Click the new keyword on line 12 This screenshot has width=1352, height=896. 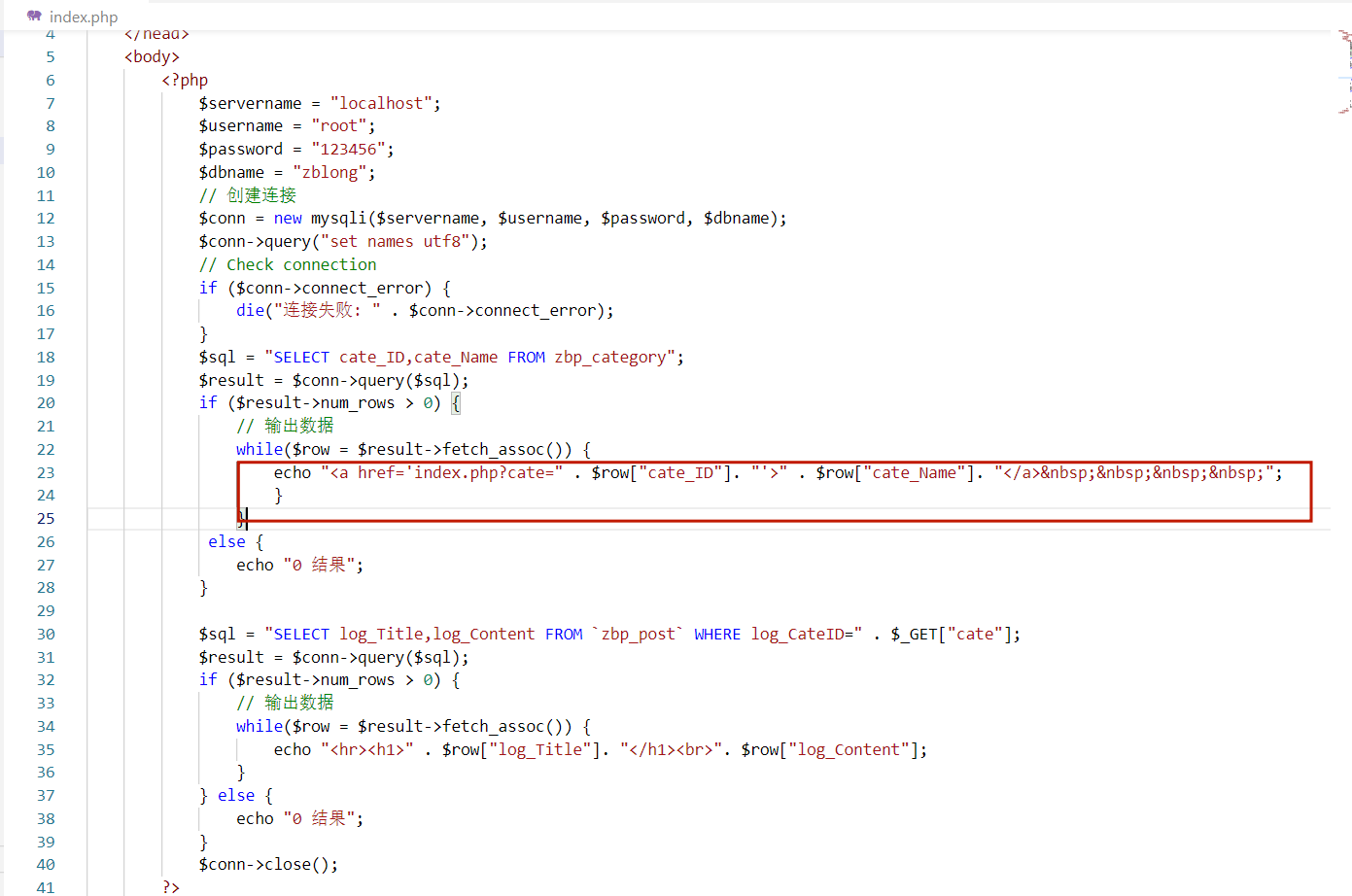click(288, 219)
